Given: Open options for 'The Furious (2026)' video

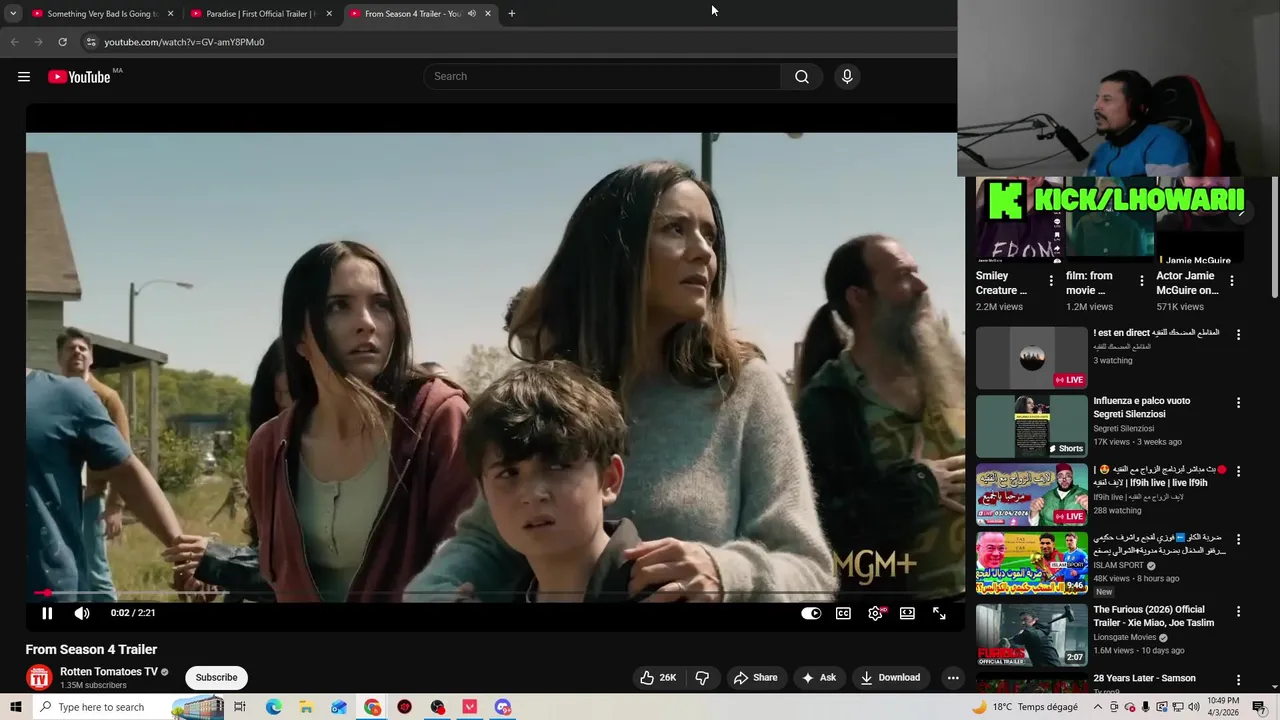Looking at the screenshot, I should [x=1238, y=611].
